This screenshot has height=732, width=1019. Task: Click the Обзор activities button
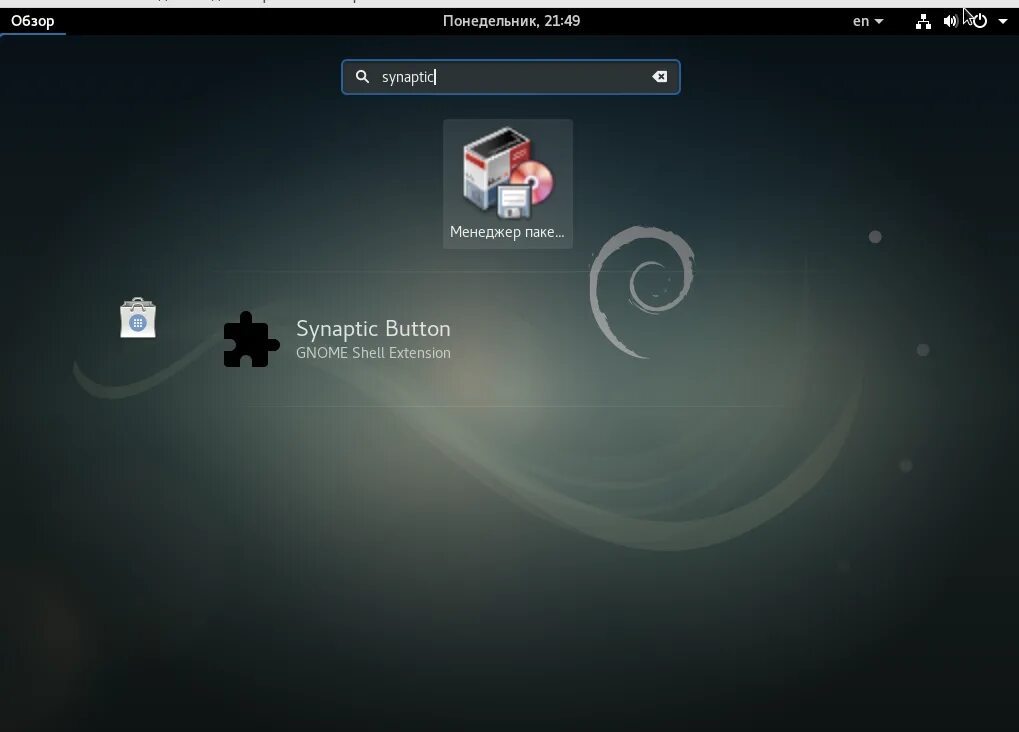[32, 21]
